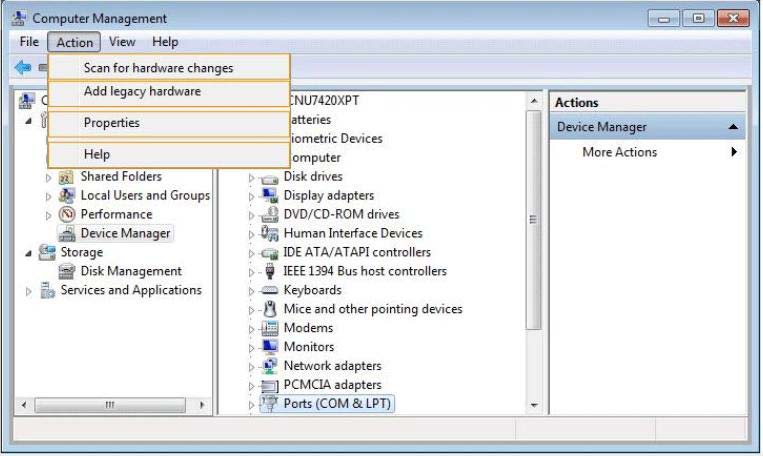
Task: Open the Help menu in menu bar
Action: [165, 42]
